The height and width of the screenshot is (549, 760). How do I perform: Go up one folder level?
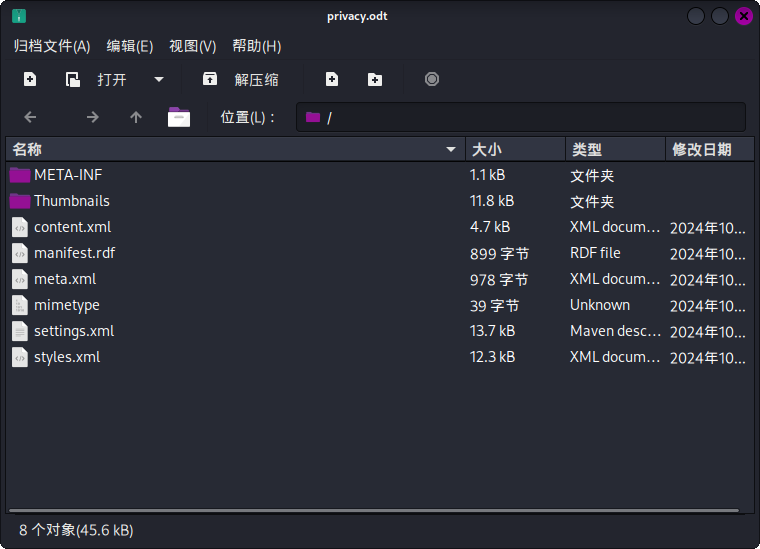click(x=136, y=117)
